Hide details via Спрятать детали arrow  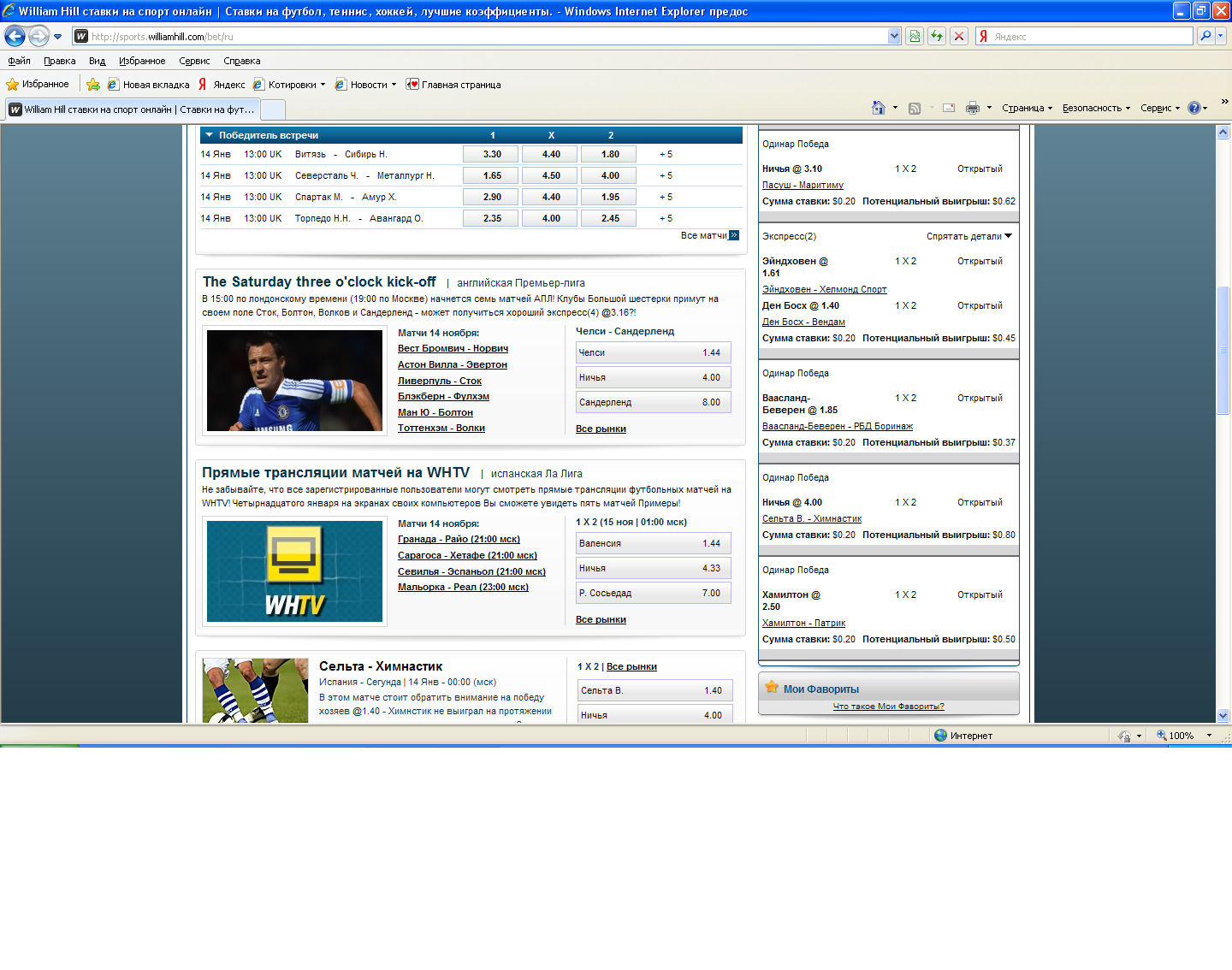pos(1008,236)
